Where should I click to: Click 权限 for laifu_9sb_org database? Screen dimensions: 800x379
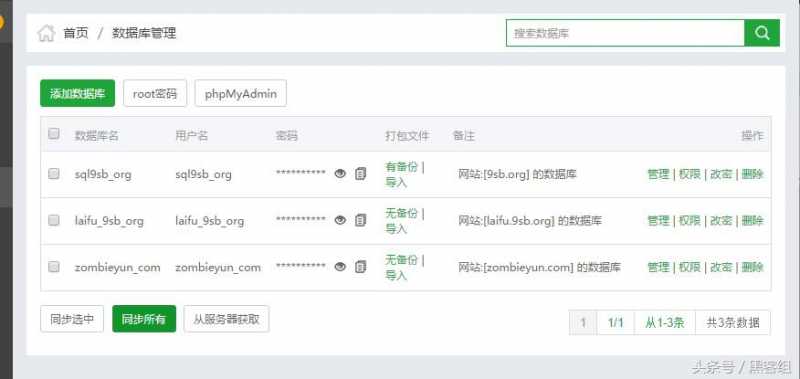pyautogui.click(x=689, y=220)
